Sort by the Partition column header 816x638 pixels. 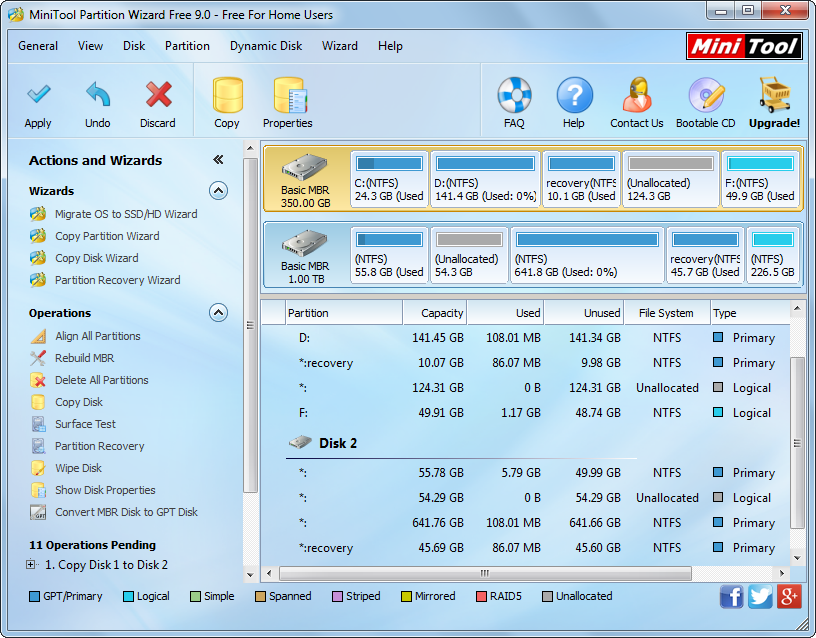(344, 313)
